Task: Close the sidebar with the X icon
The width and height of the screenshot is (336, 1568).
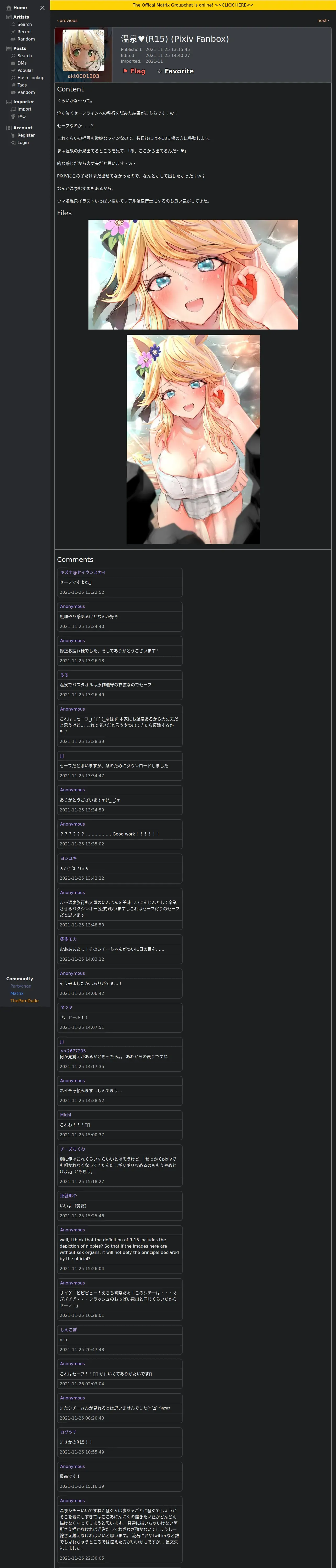Action: pos(42,8)
